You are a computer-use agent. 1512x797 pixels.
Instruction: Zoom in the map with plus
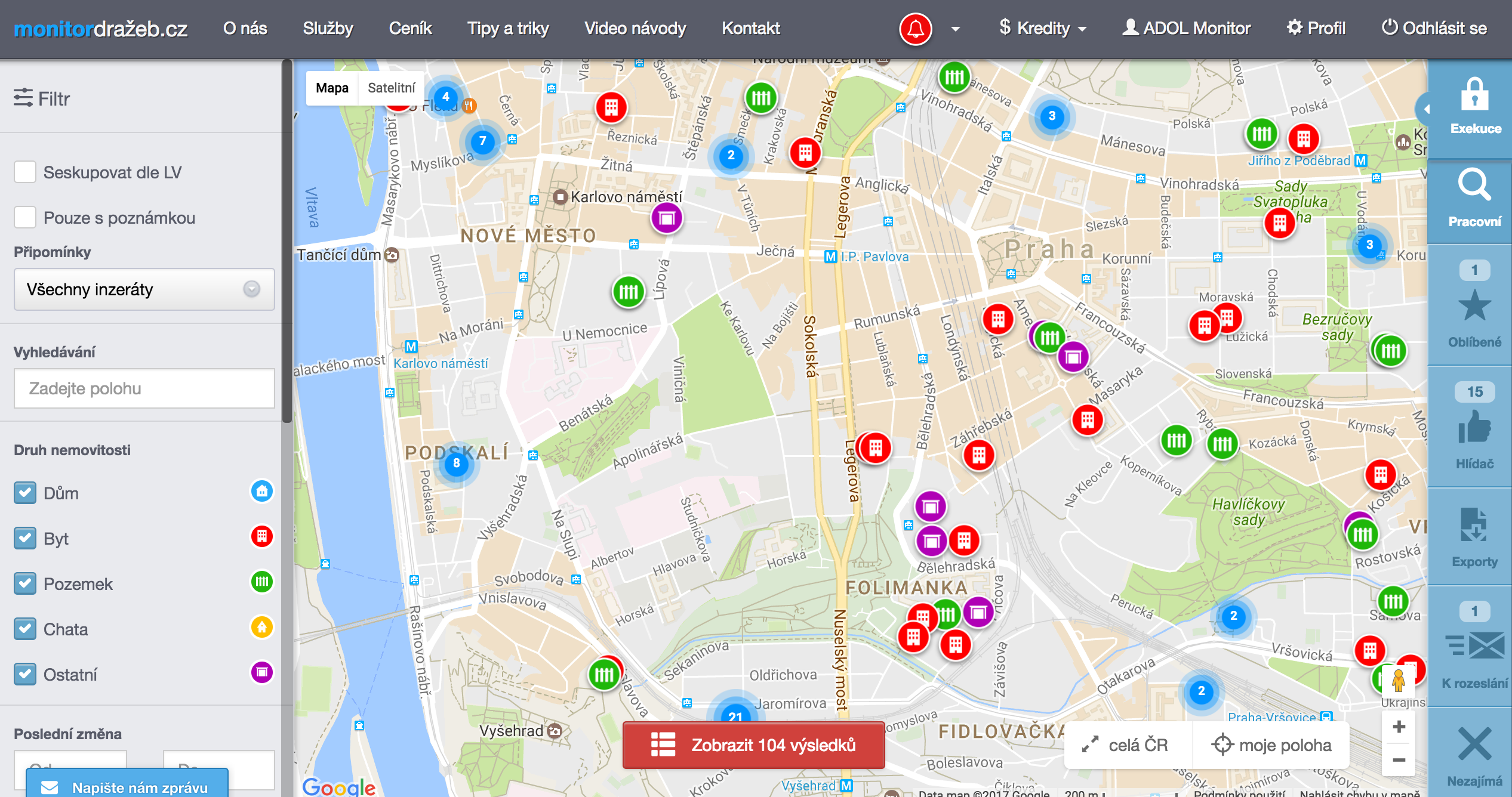click(x=1399, y=727)
